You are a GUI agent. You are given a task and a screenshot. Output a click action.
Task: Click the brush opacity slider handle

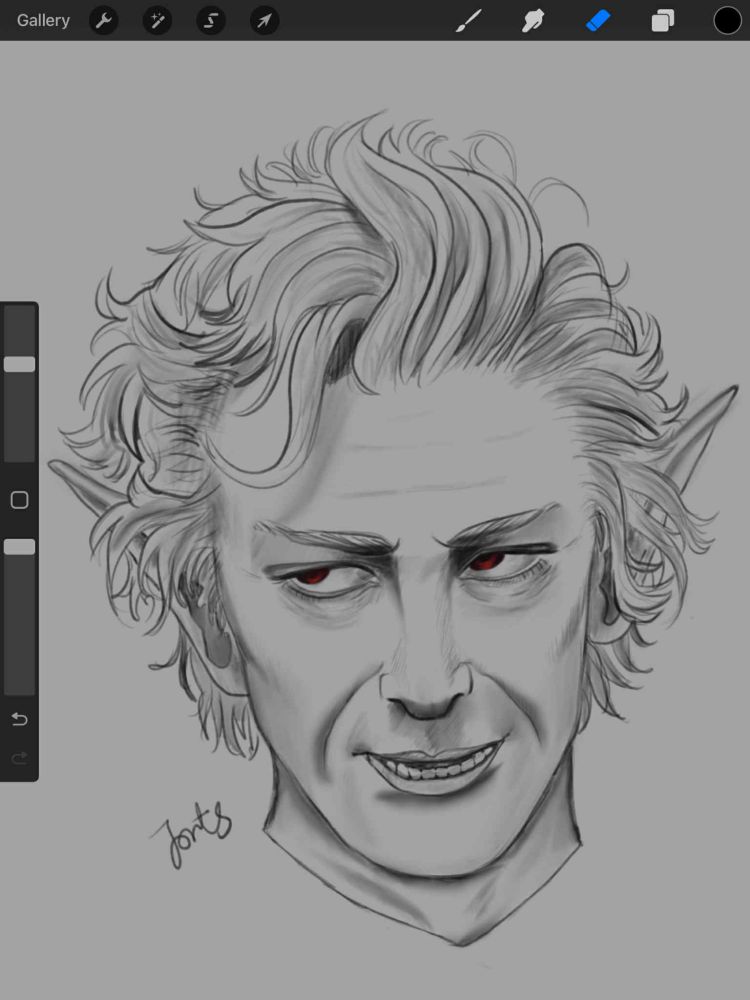click(x=19, y=547)
